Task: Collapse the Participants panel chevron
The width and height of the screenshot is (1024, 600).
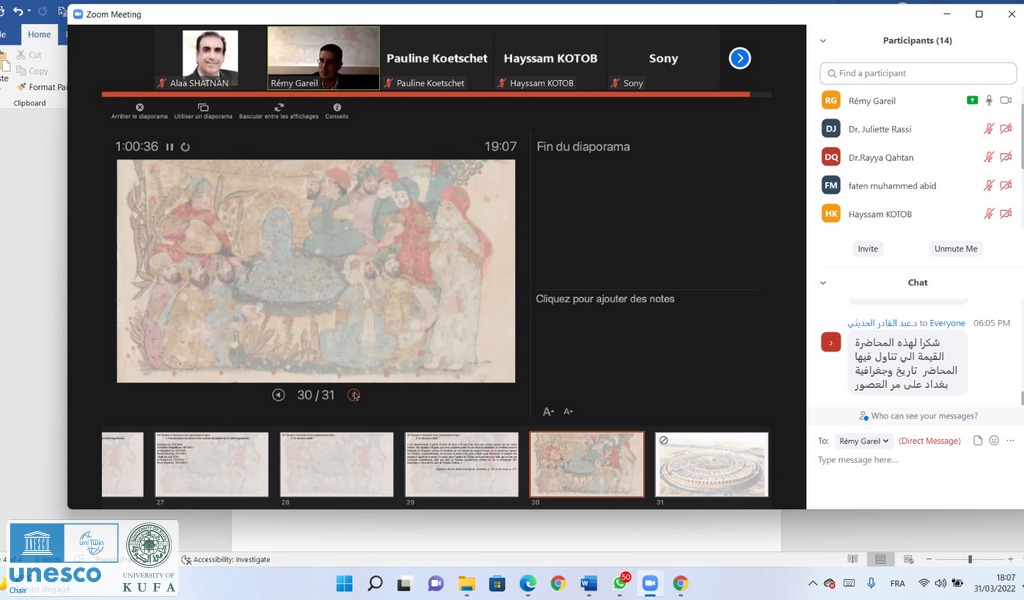Action: click(x=823, y=41)
